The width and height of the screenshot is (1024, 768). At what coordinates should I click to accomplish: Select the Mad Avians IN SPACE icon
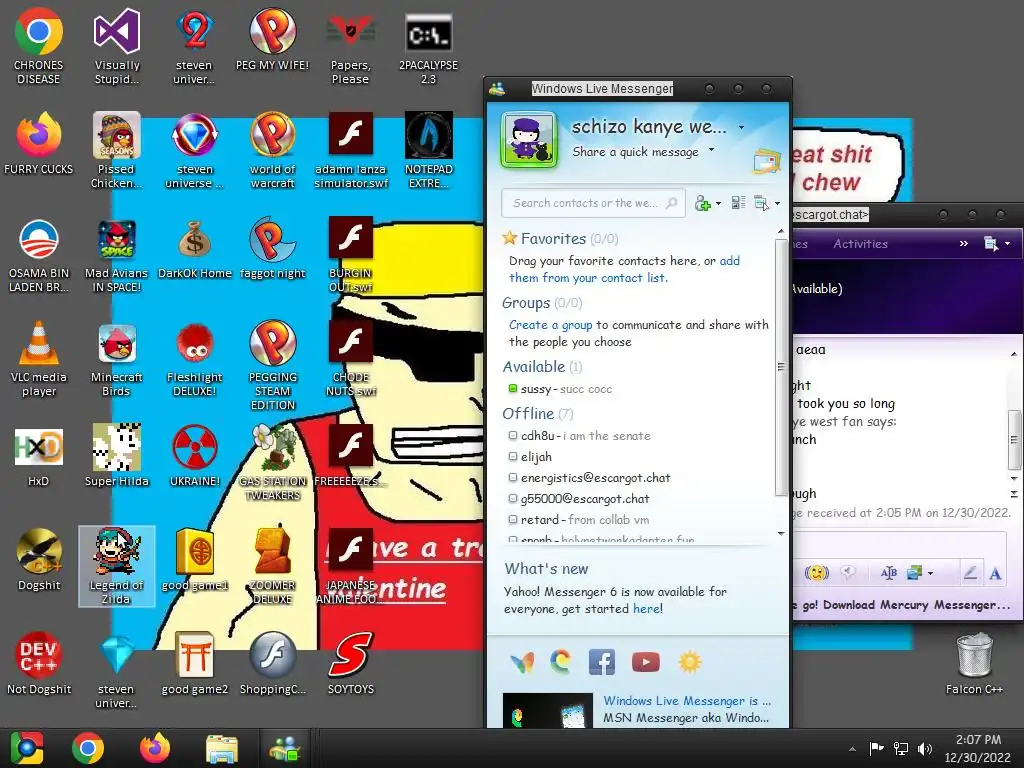[x=117, y=256]
